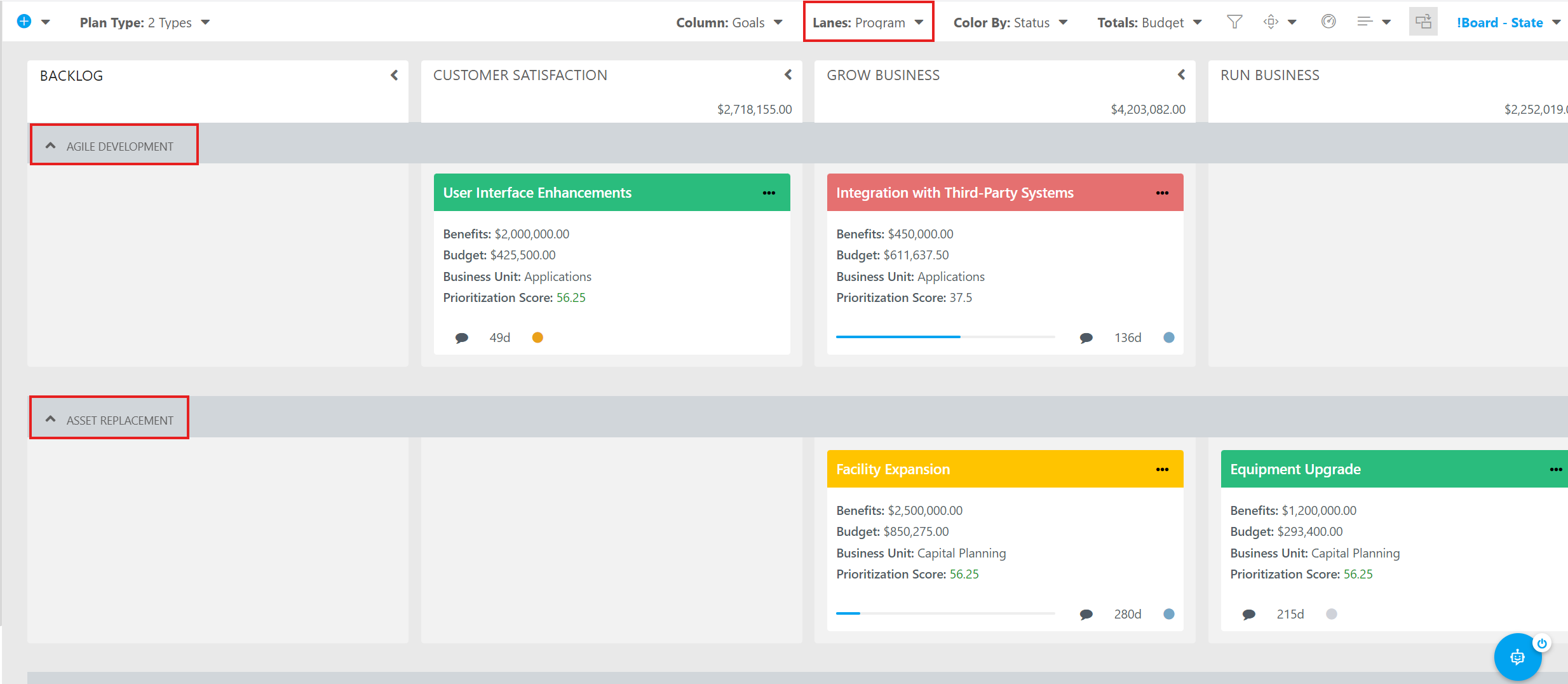The image size is (1568, 684).
Task: Collapse the Asset Replacement lane
Action: coord(51,420)
